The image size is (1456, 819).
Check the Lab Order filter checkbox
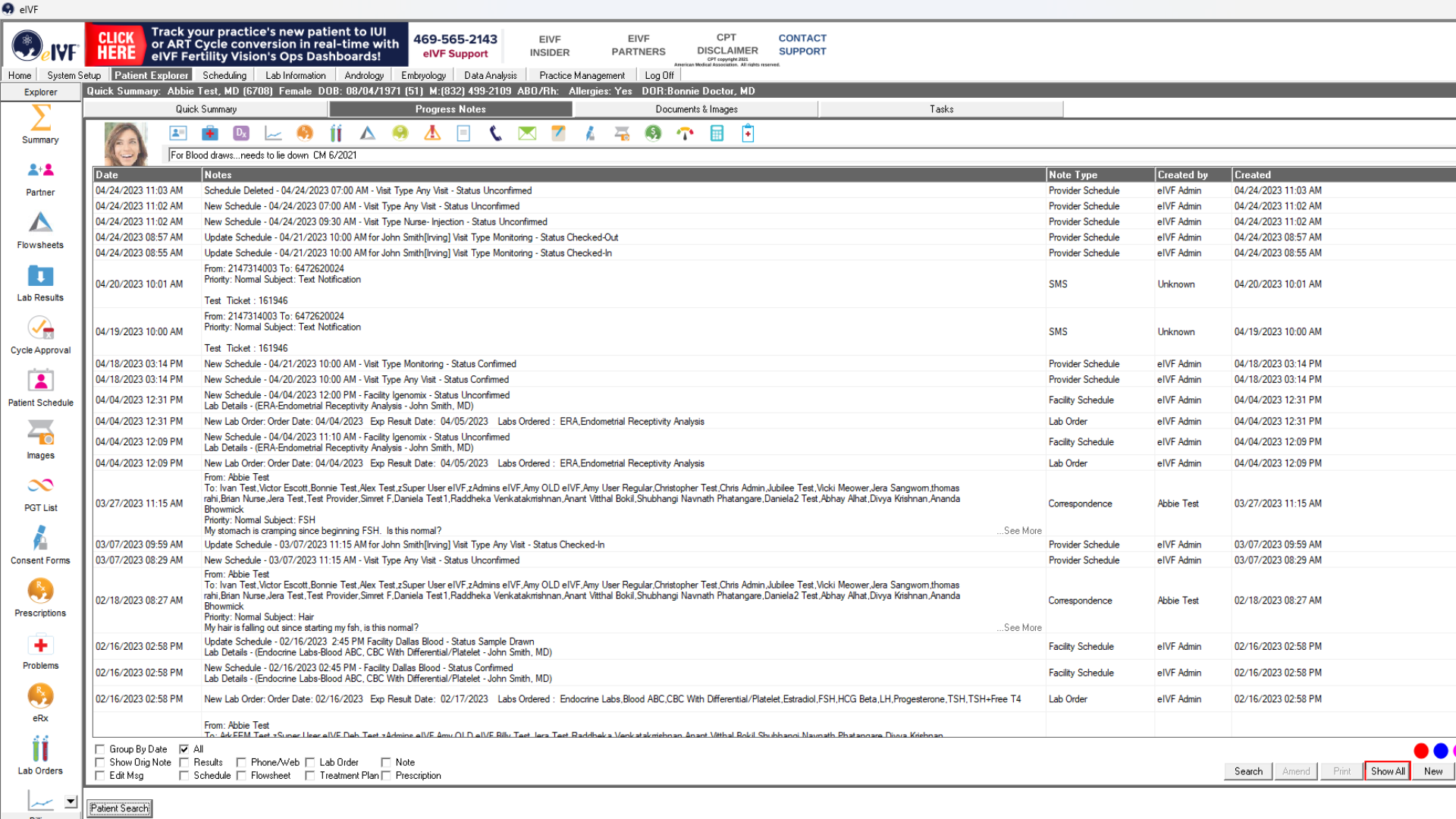(310, 762)
